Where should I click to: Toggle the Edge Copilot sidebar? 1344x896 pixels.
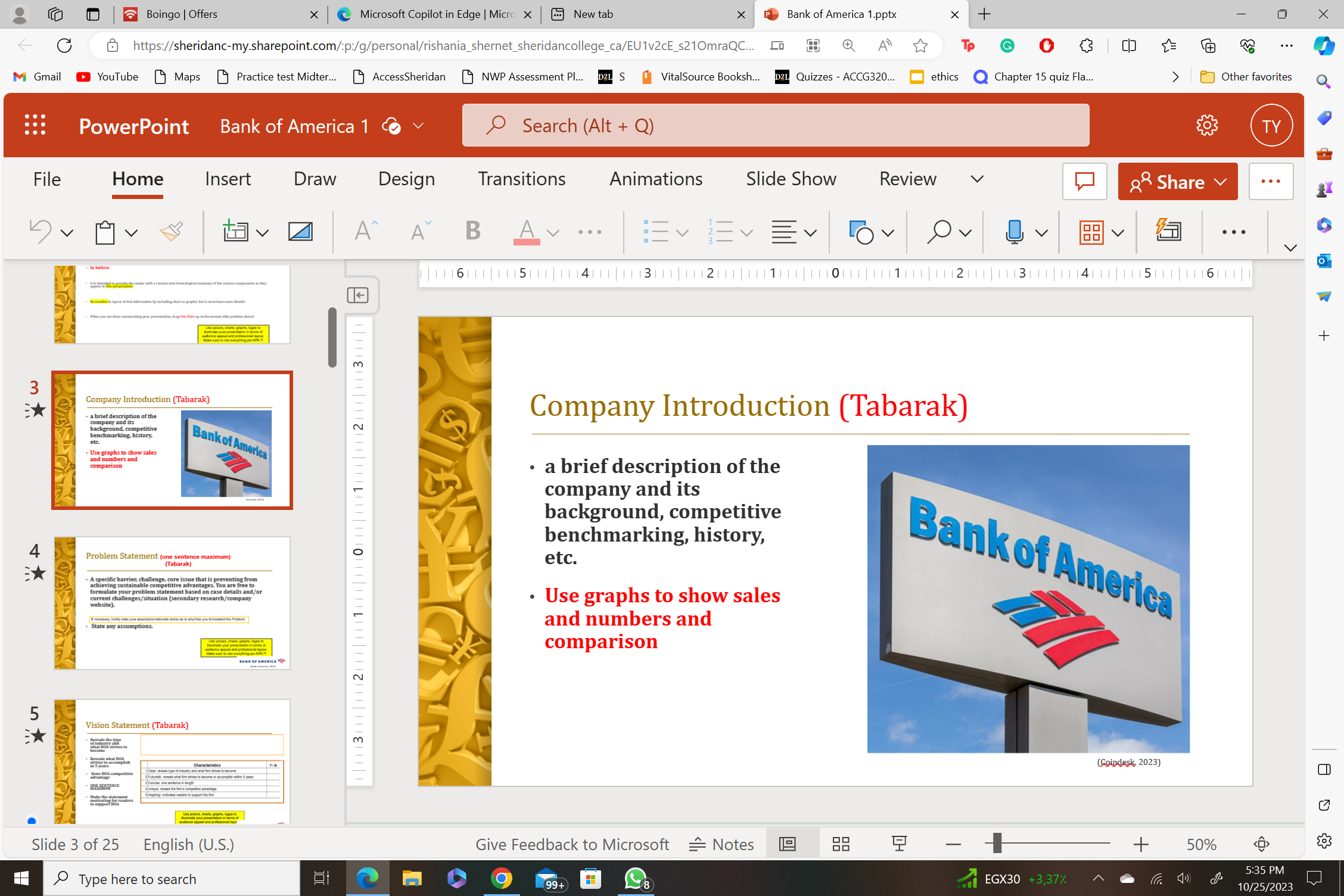pos(1323,45)
